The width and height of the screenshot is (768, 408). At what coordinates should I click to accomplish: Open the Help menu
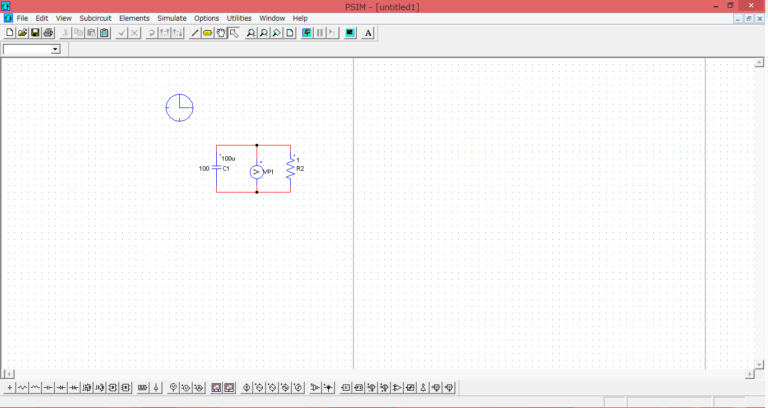pos(300,18)
